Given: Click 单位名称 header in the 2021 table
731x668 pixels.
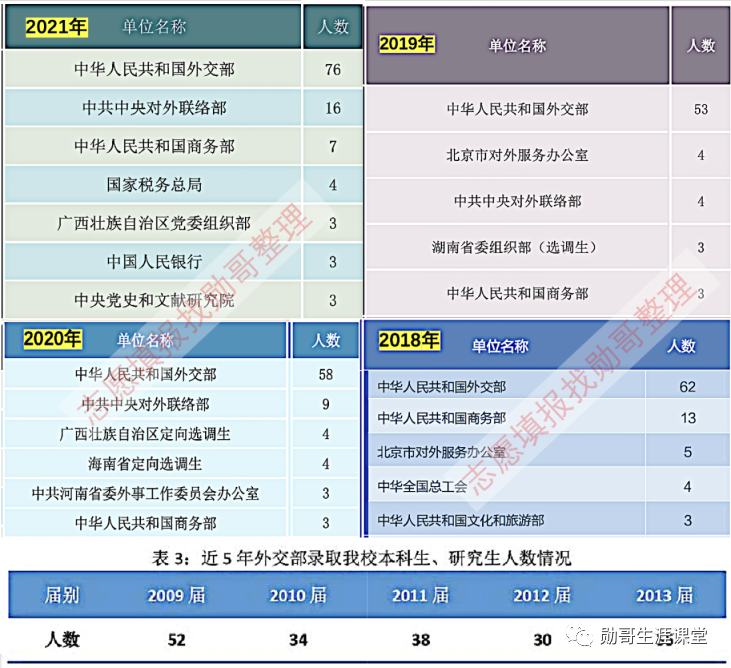Looking at the screenshot, I should click(x=154, y=27).
